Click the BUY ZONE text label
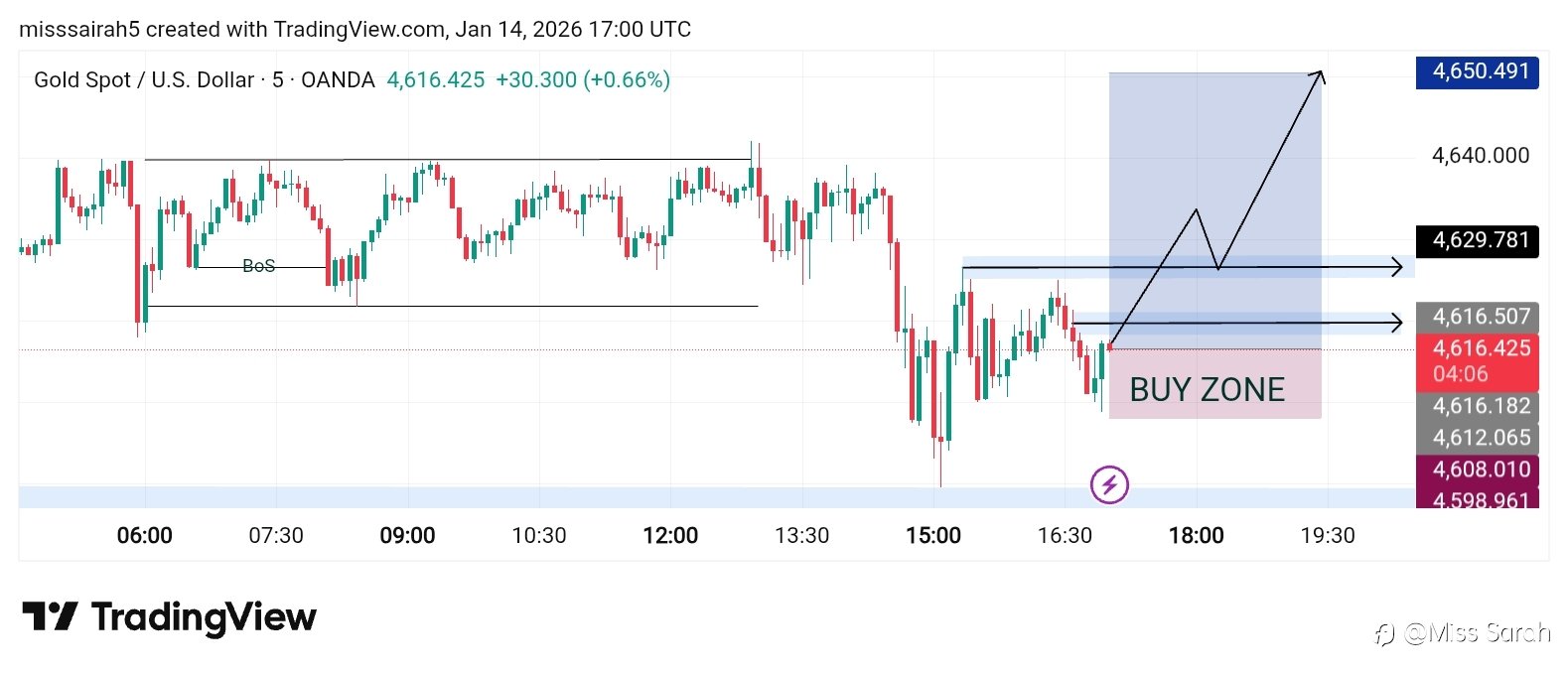1568x673 pixels. click(1207, 390)
